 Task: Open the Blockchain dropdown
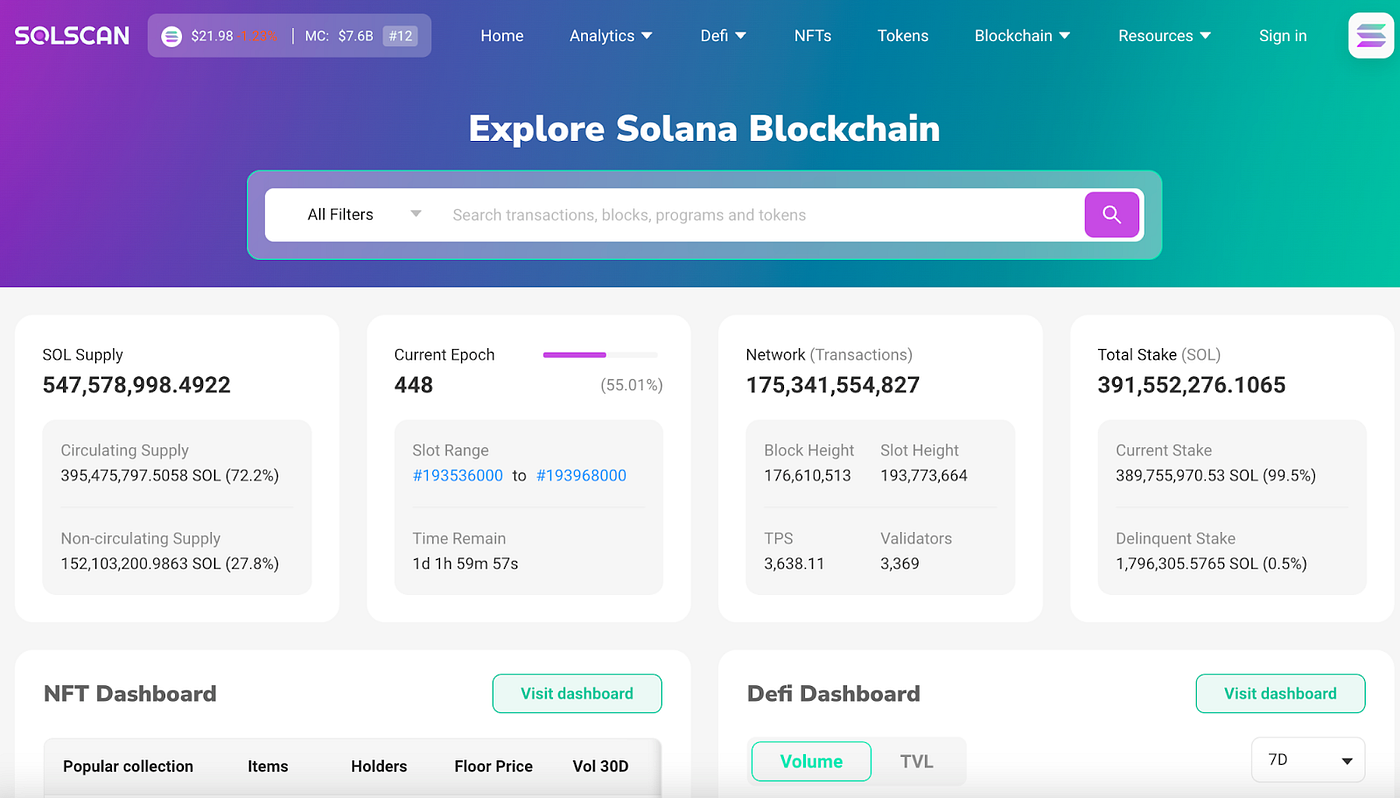point(1021,35)
